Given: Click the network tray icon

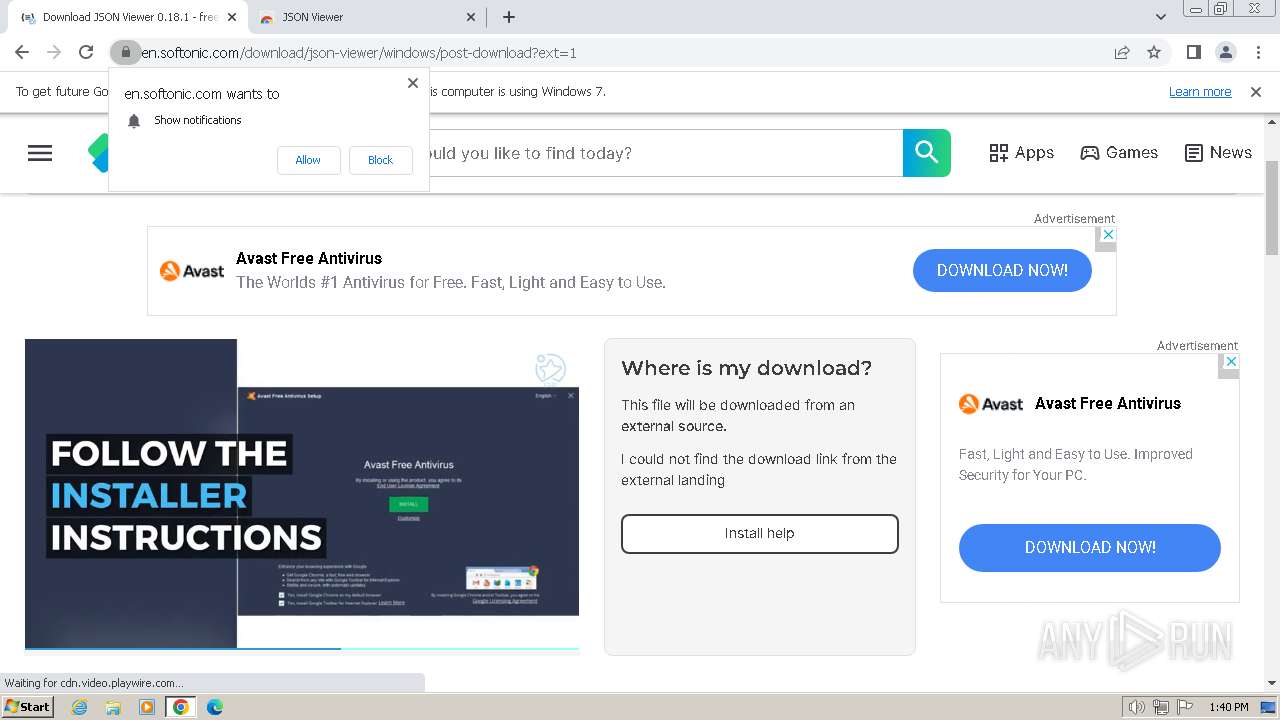Looking at the screenshot, I should coord(1161,707).
